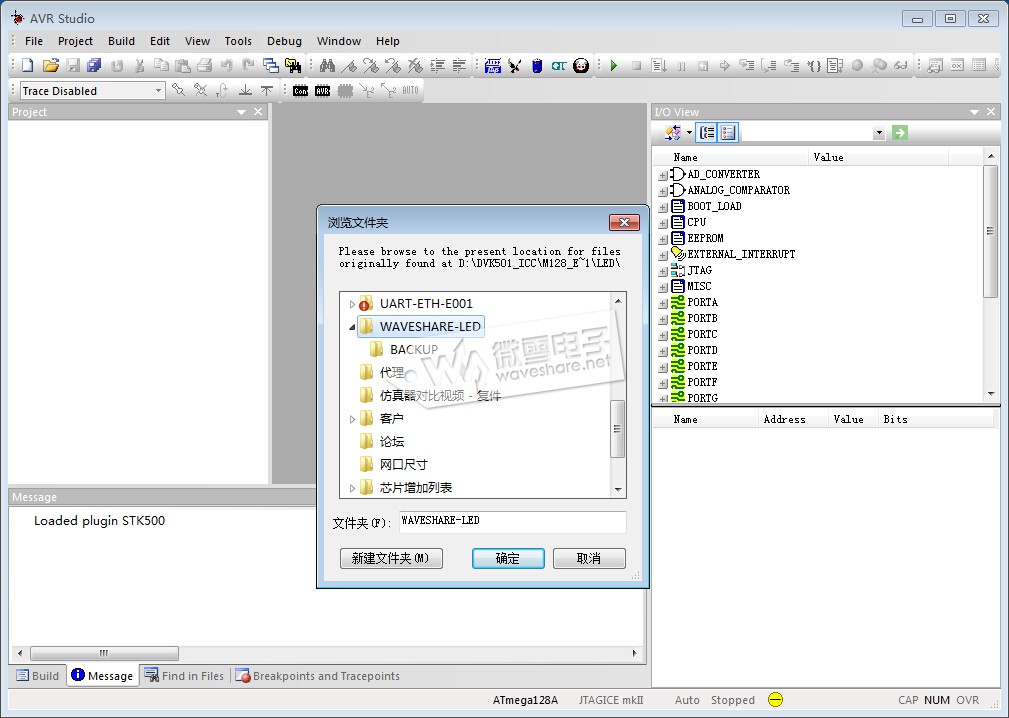Expand the PORTA node in I/O View
Image resolution: width=1009 pixels, height=718 pixels.
(662, 303)
